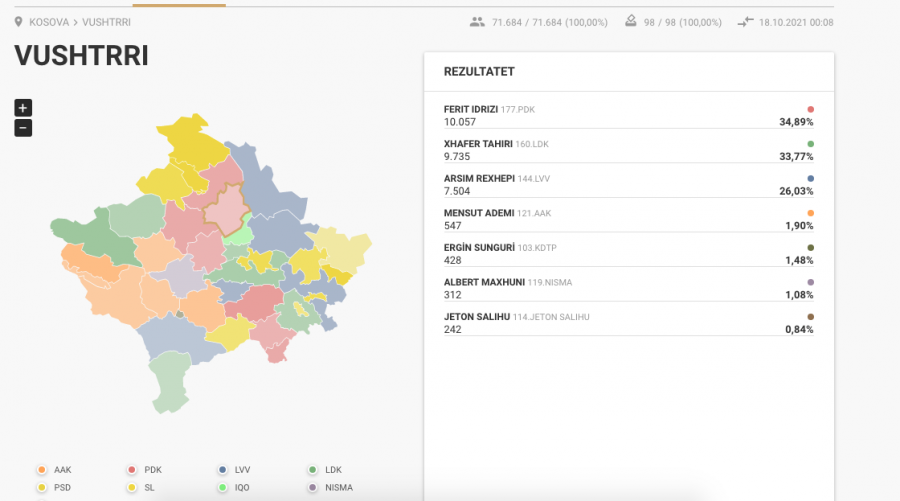The image size is (900, 501).
Task: Select candidate MENSUT ADEMI row
Action: [x=629, y=219]
